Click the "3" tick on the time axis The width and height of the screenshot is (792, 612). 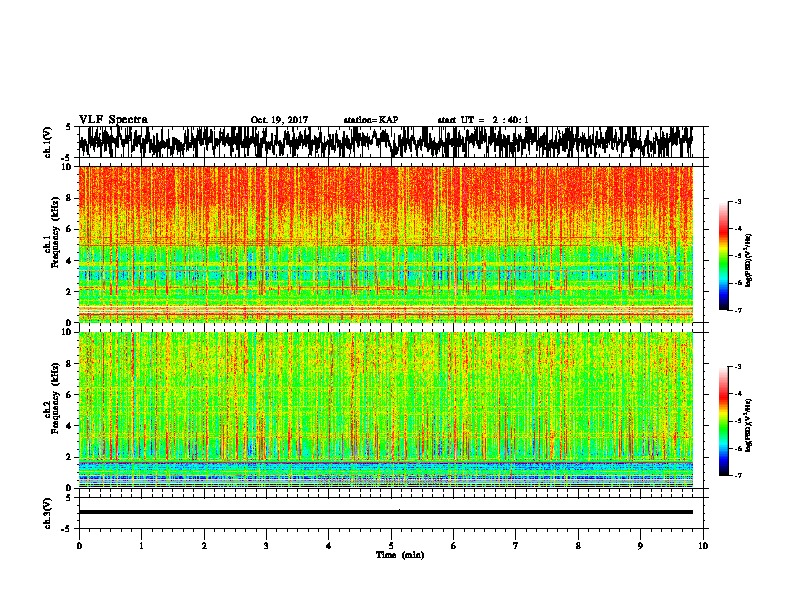tap(266, 545)
